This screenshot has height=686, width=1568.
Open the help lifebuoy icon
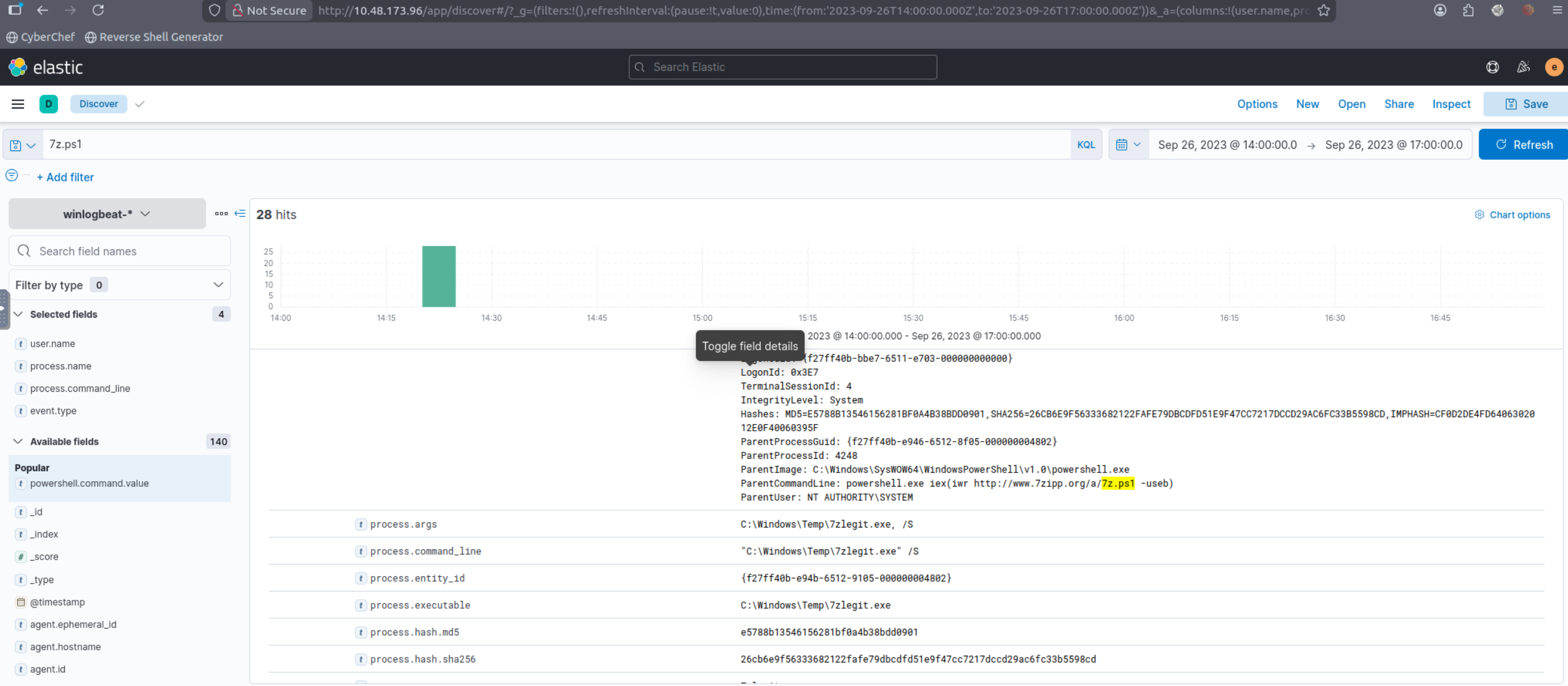point(1492,67)
